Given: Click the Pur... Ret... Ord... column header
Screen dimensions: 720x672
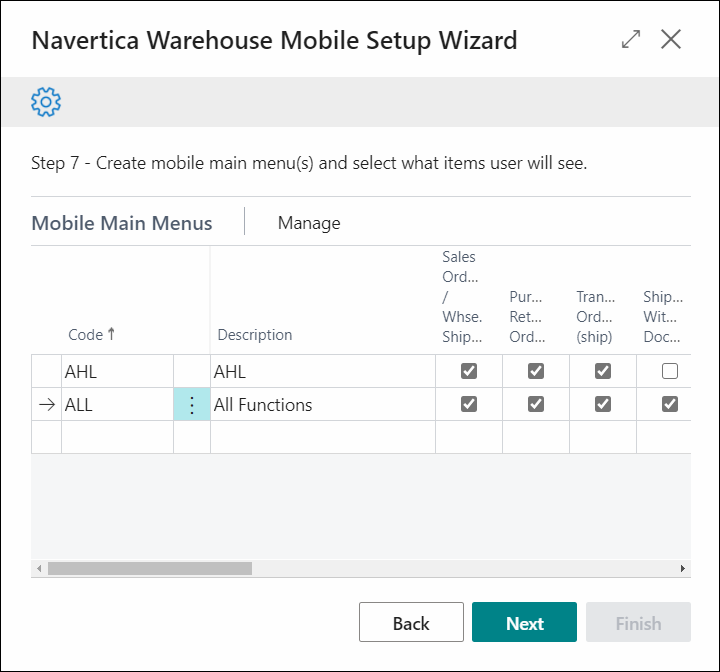Looking at the screenshot, I should coord(527,316).
